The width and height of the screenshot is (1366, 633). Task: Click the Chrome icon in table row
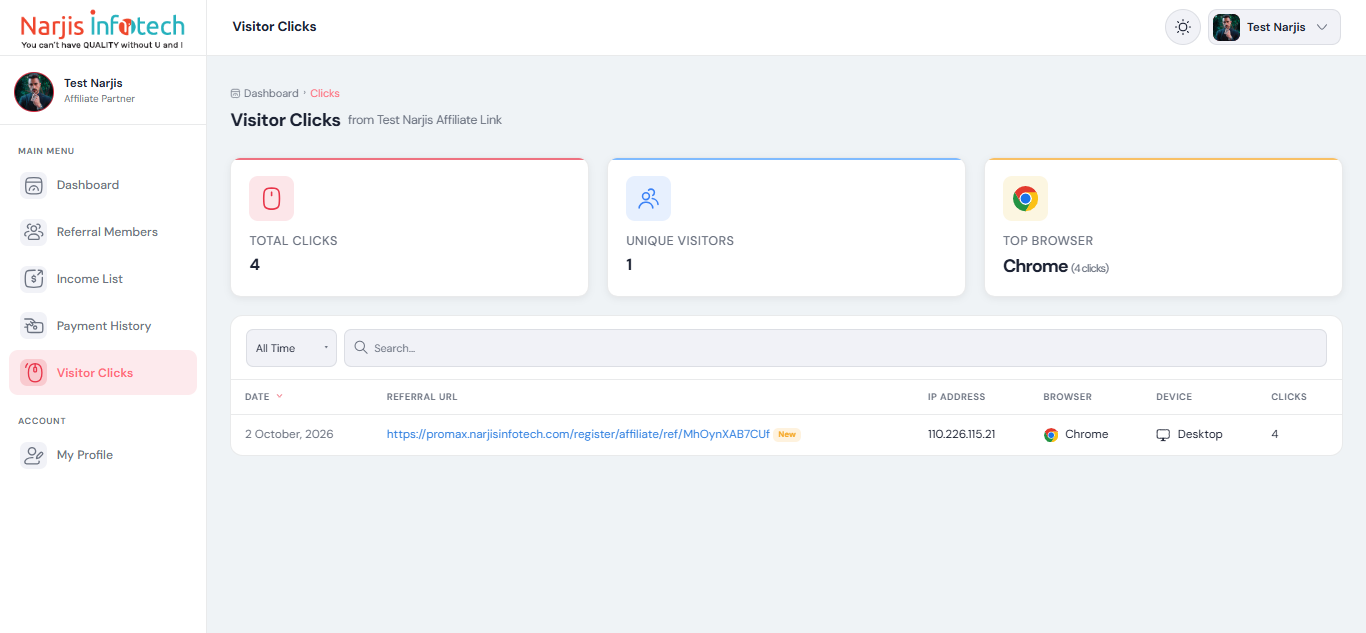pos(1051,435)
